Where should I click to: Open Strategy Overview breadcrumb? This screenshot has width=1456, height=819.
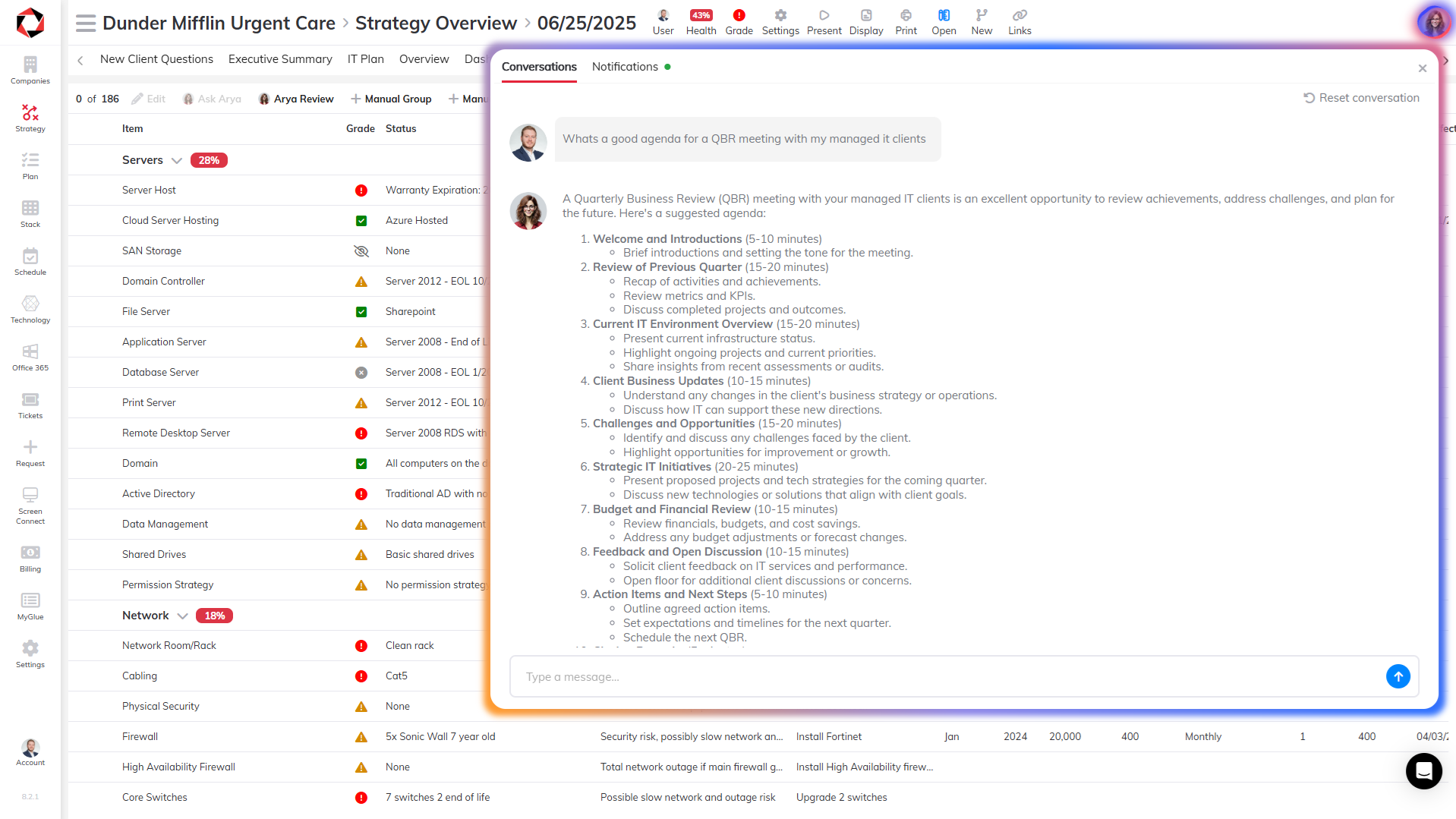(436, 24)
